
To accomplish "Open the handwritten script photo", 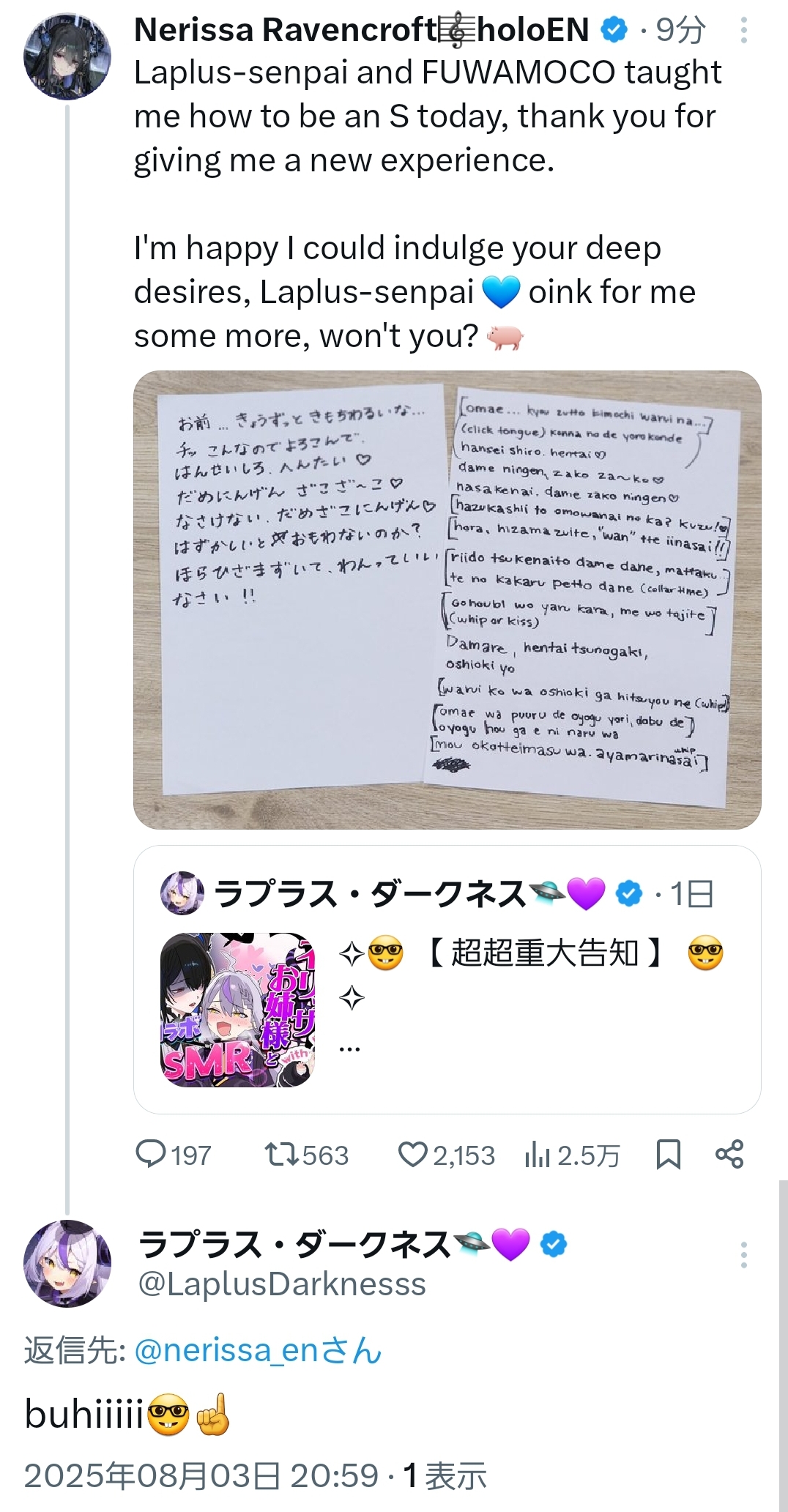I will tap(447, 600).
